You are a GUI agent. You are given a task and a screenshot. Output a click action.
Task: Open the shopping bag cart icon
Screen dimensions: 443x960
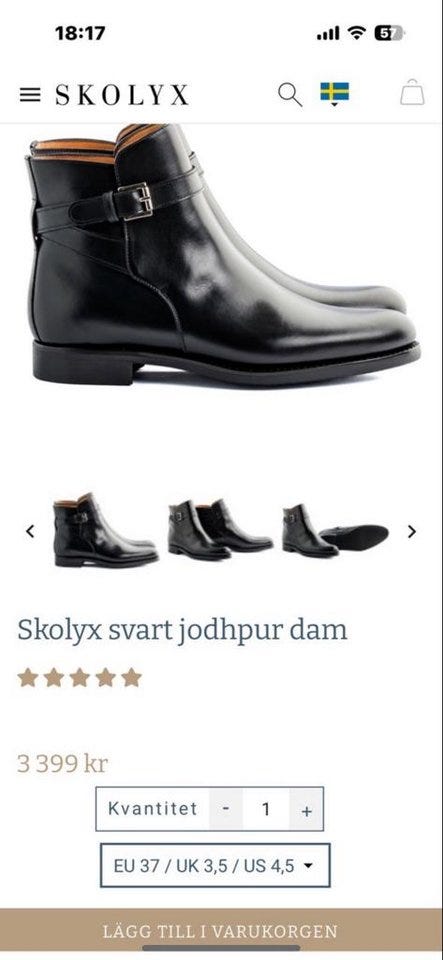point(412,92)
